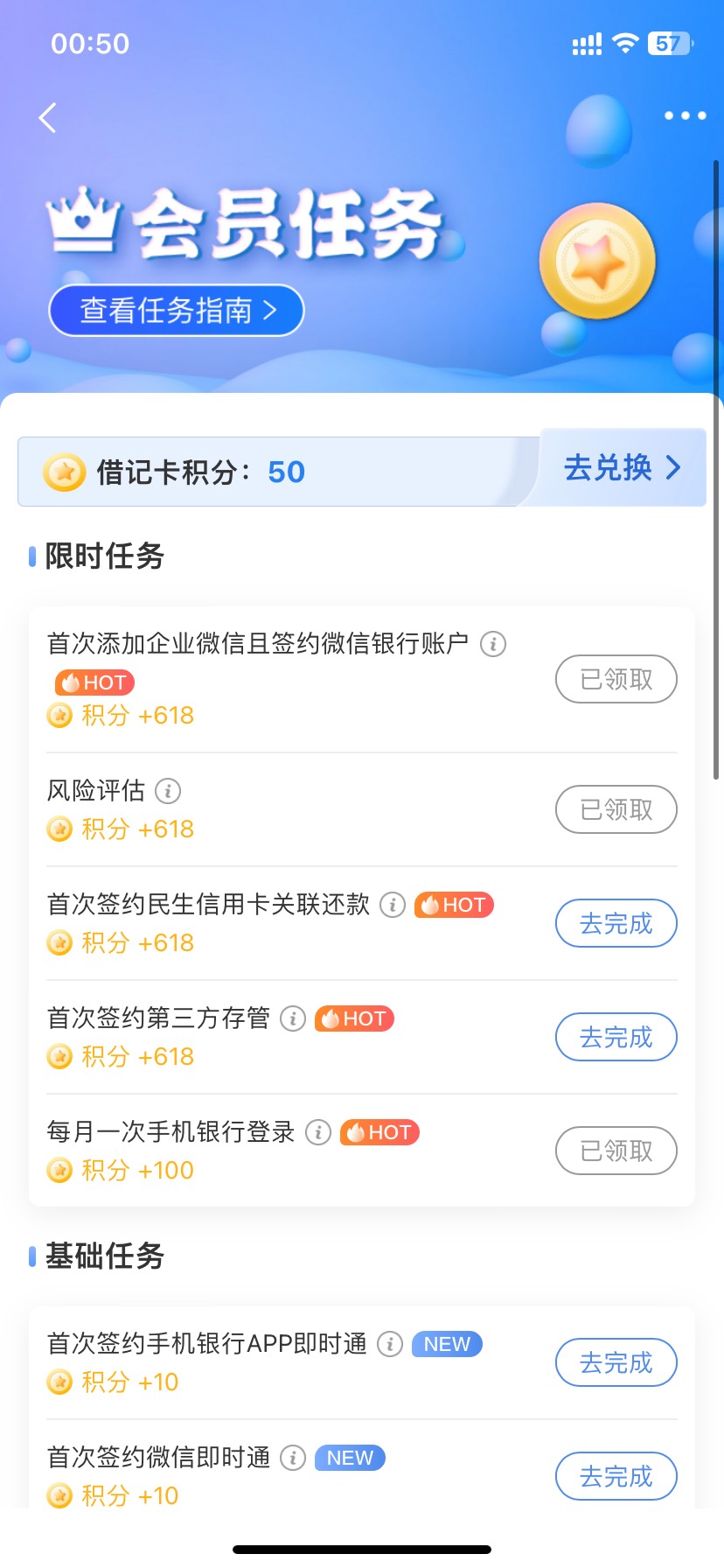Image resolution: width=724 pixels, height=1568 pixels.
Task: Click 去完成 for 首次签约民生信用卡关联还款
Action: [x=616, y=923]
